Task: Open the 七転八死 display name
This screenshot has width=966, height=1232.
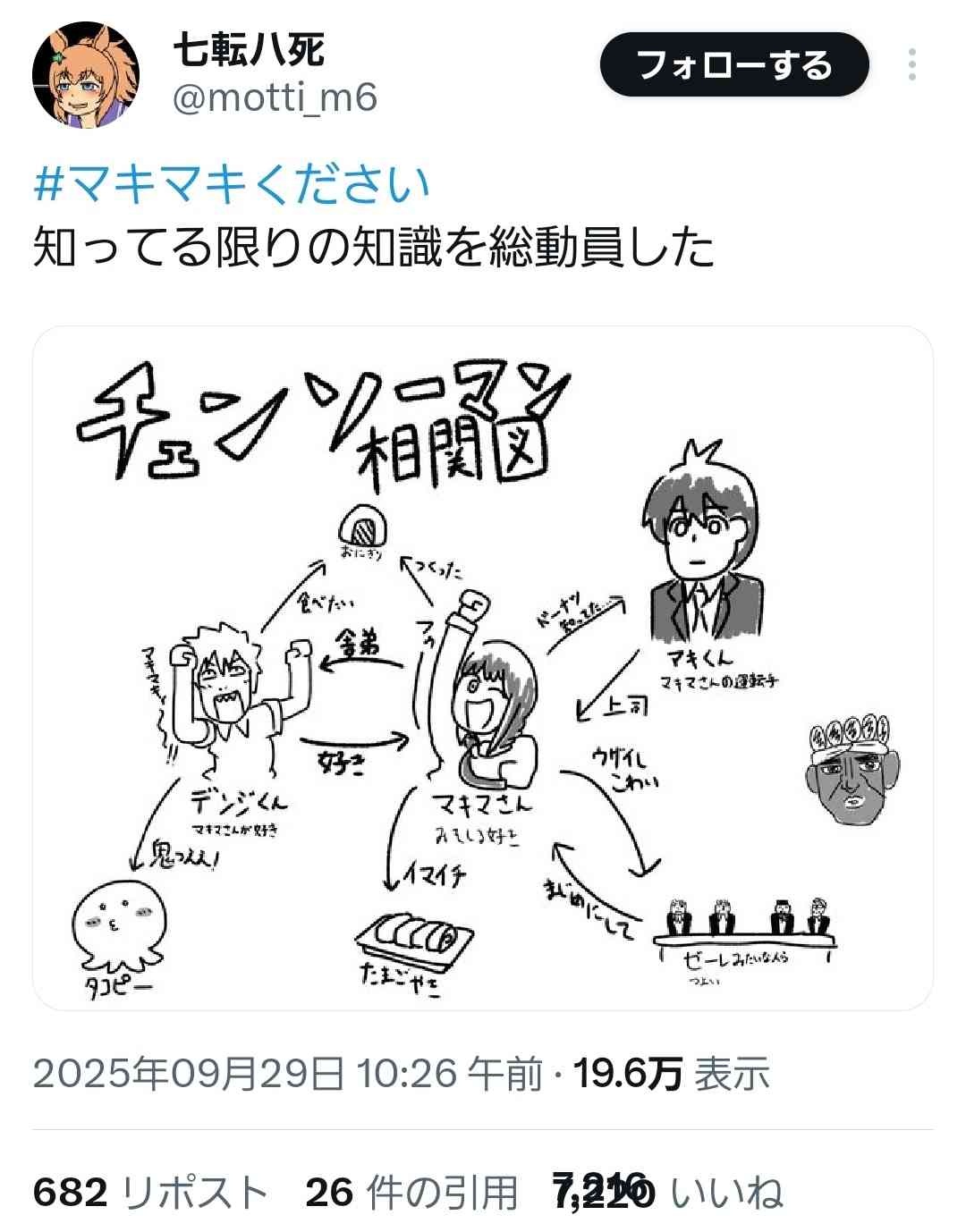Action: coord(248,48)
